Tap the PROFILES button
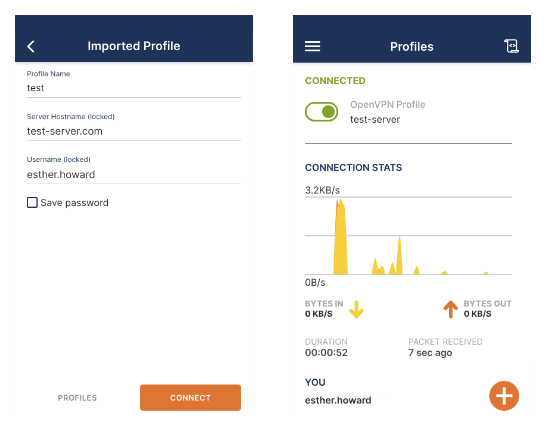Viewport: 548px width, 439px height. pyautogui.click(x=77, y=398)
